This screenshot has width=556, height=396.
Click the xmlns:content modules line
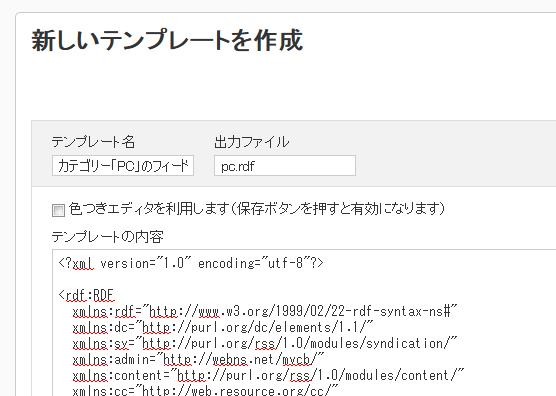click(x=268, y=375)
